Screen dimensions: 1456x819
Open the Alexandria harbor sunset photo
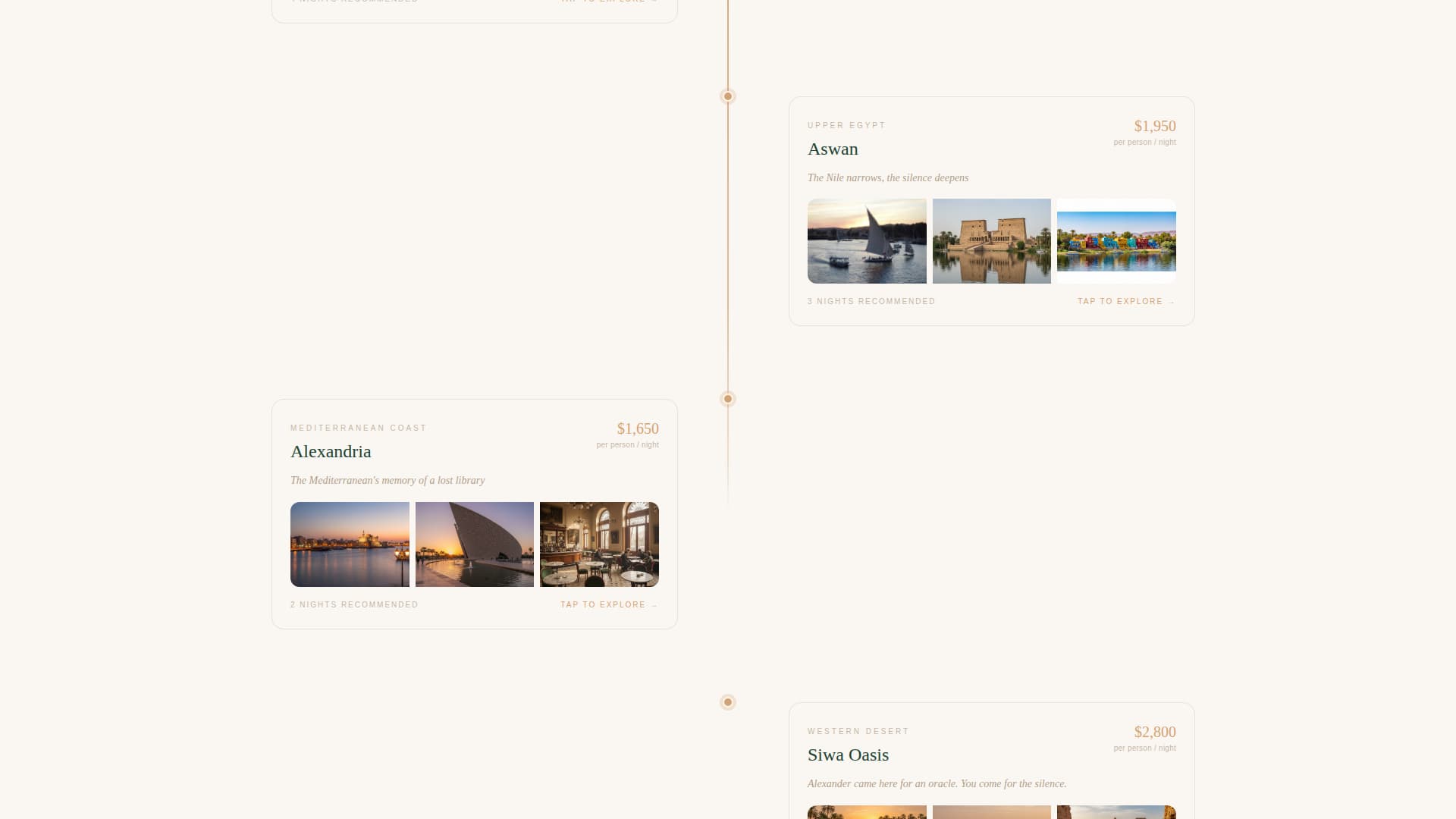(350, 544)
